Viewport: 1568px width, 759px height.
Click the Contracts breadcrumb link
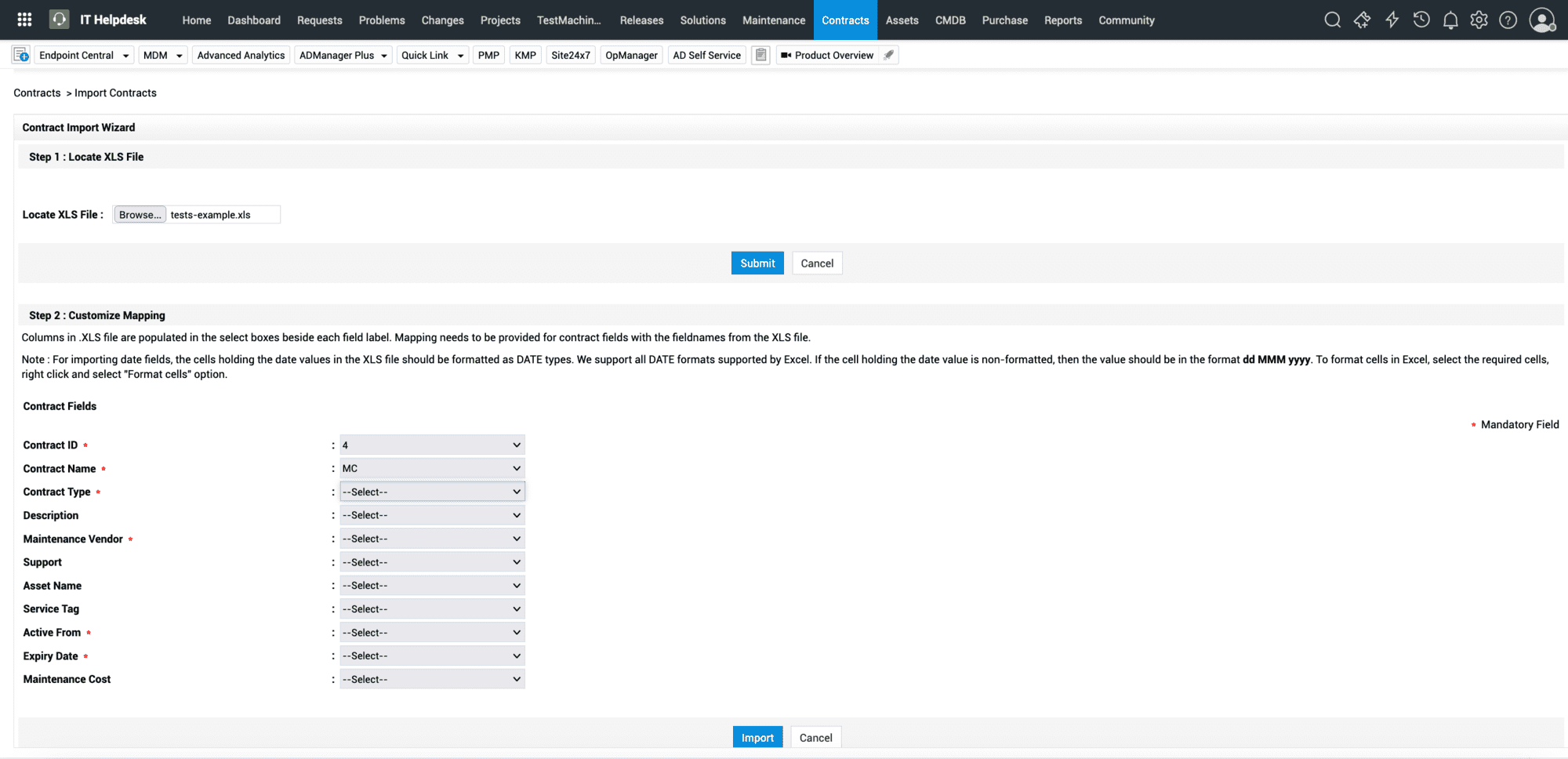coord(37,93)
